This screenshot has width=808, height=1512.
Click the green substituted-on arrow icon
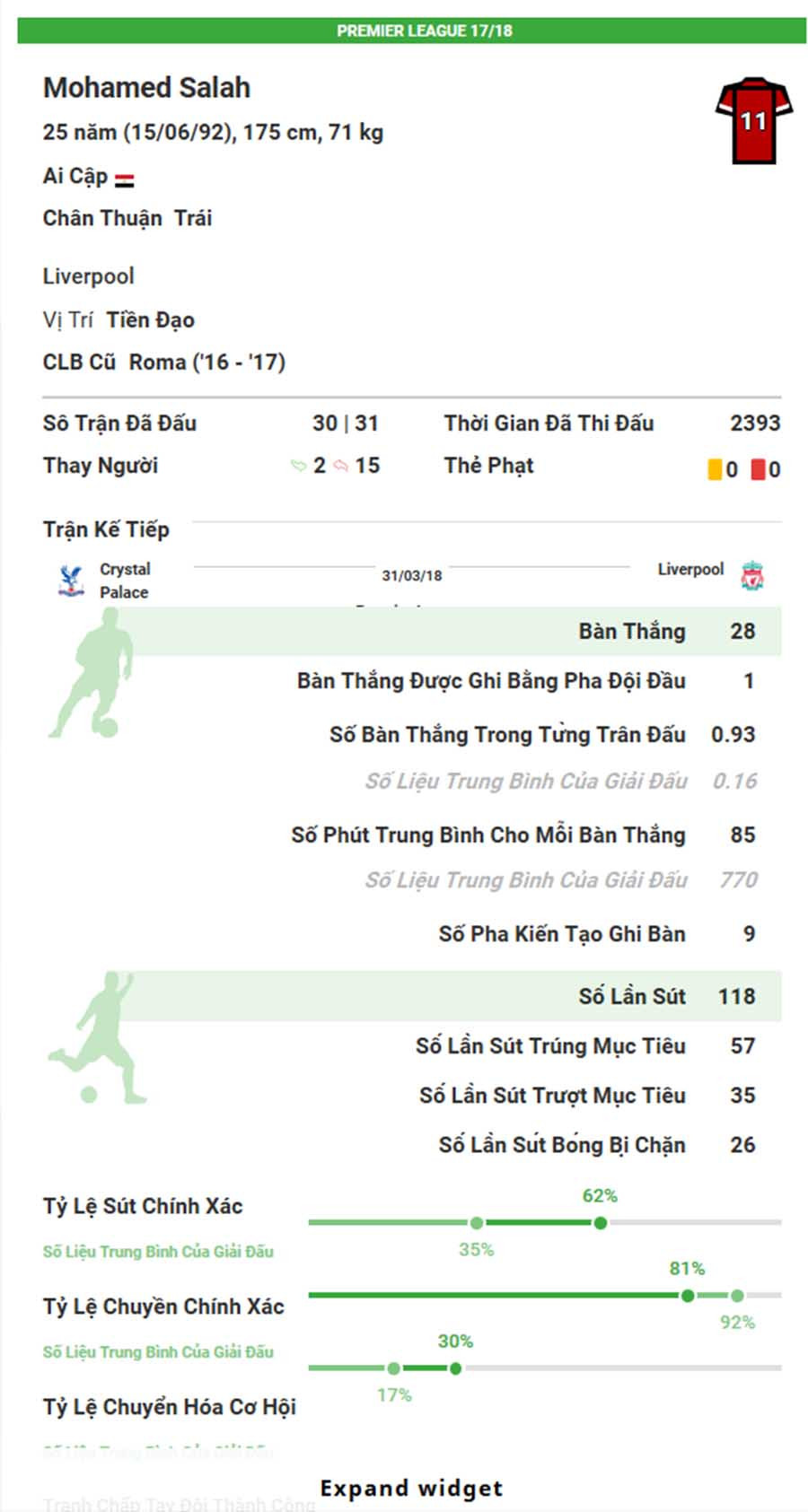pos(298,466)
